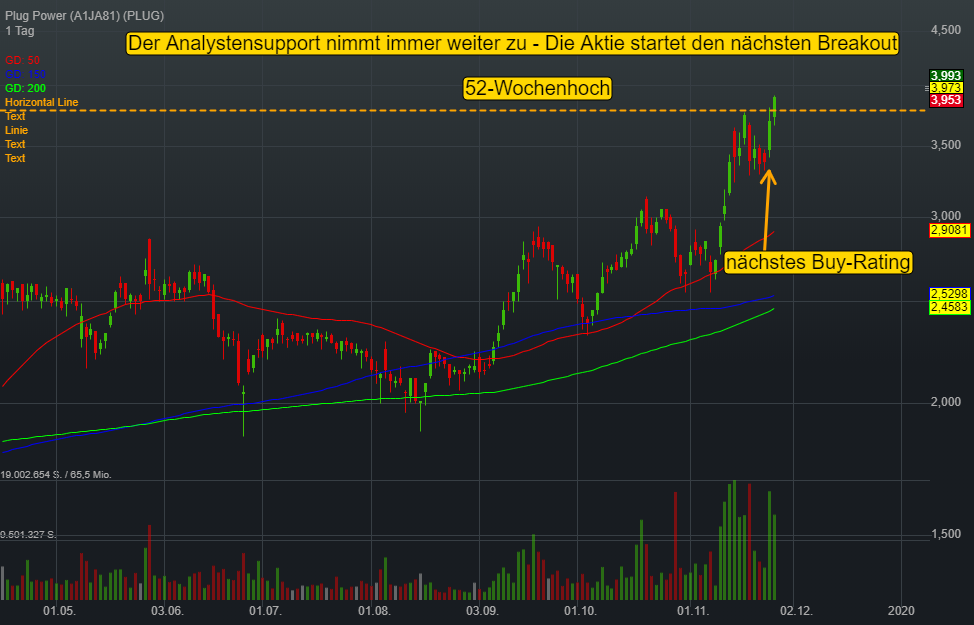Screen dimensions: 974x625
Task: Click the Plug Power (A1JA81) (PLUG) chart title
Action: click(84, 16)
